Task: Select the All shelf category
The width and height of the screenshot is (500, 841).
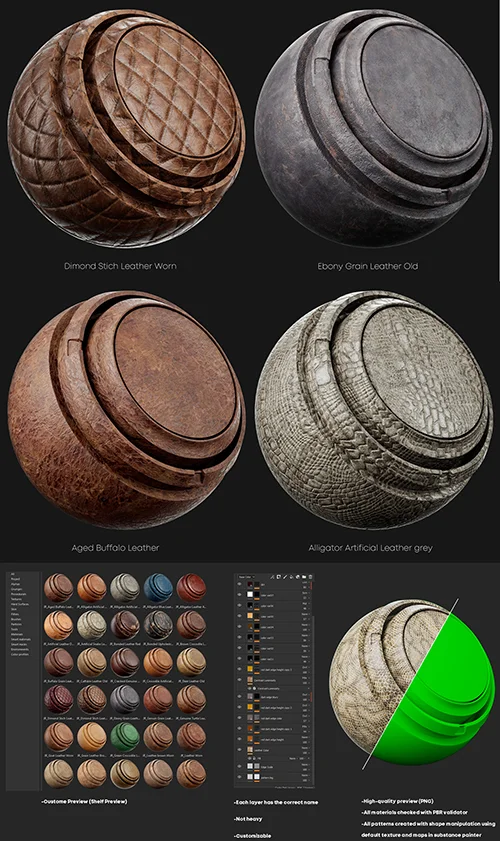Action: (13, 574)
